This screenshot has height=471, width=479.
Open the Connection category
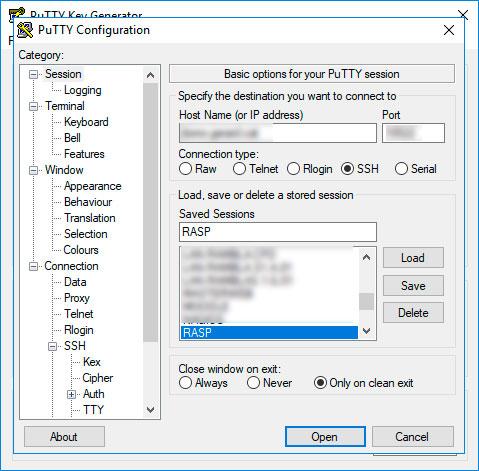click(71, 266)
